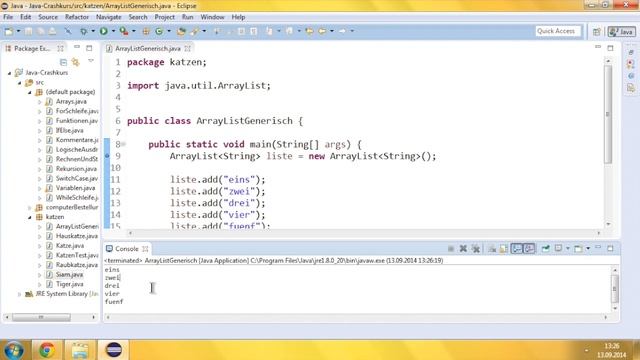Screen dimensions: 640x360
Task: Open the Debug button dropdown arrow
Action: pyautogui.click(x=93, y=31)
